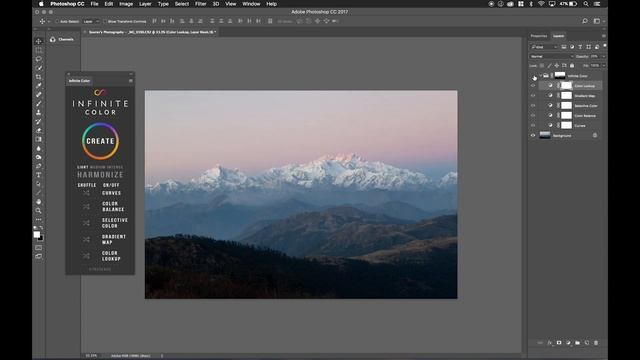Image resolution: width=640 pixels, height=360 pixels.
Task: Open the Edit Toolbar three-dots icon
Action: tap(39, 220)
